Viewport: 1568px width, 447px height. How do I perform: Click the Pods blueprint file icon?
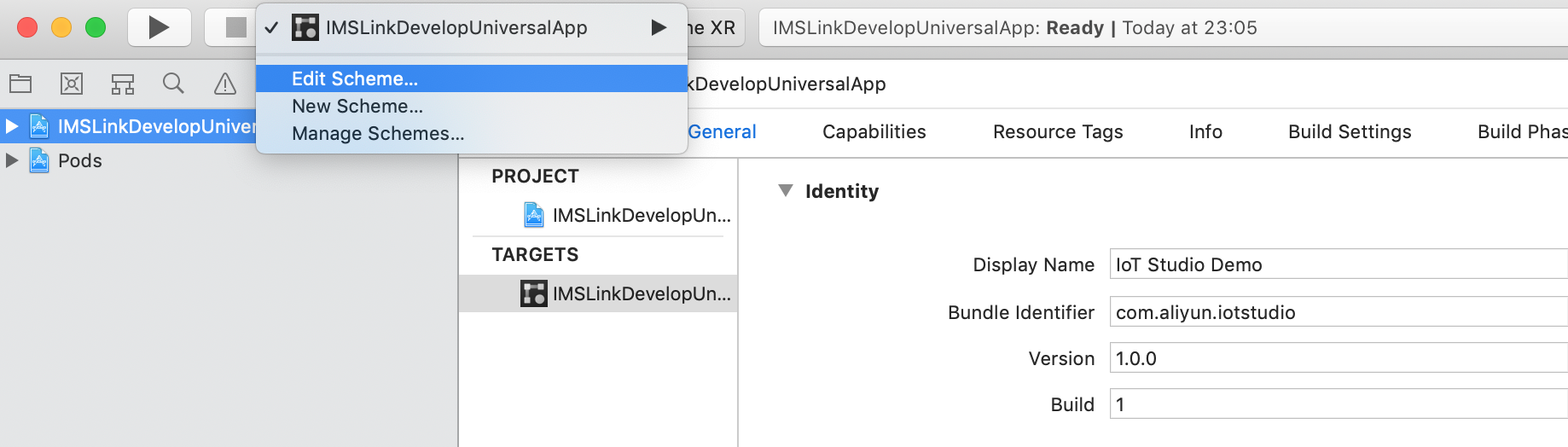click(x=39, y=160)
